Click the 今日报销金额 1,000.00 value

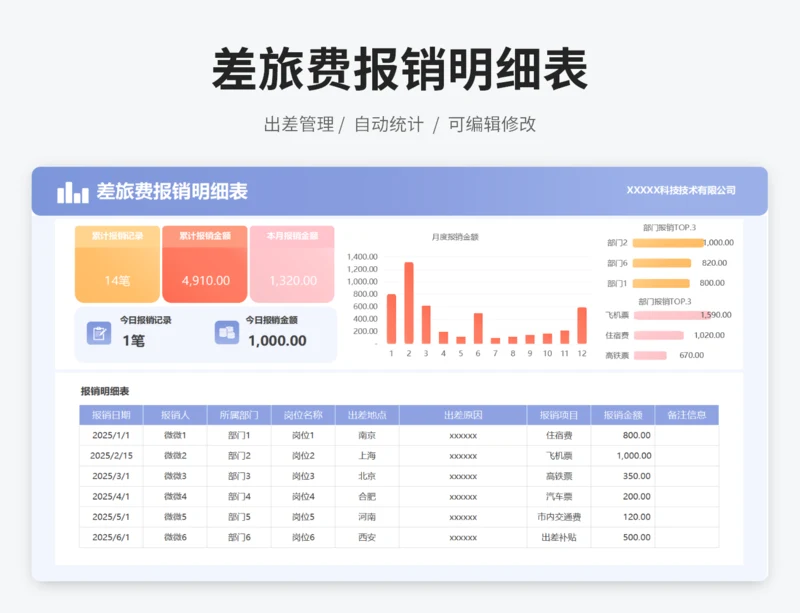coord(277,341)
